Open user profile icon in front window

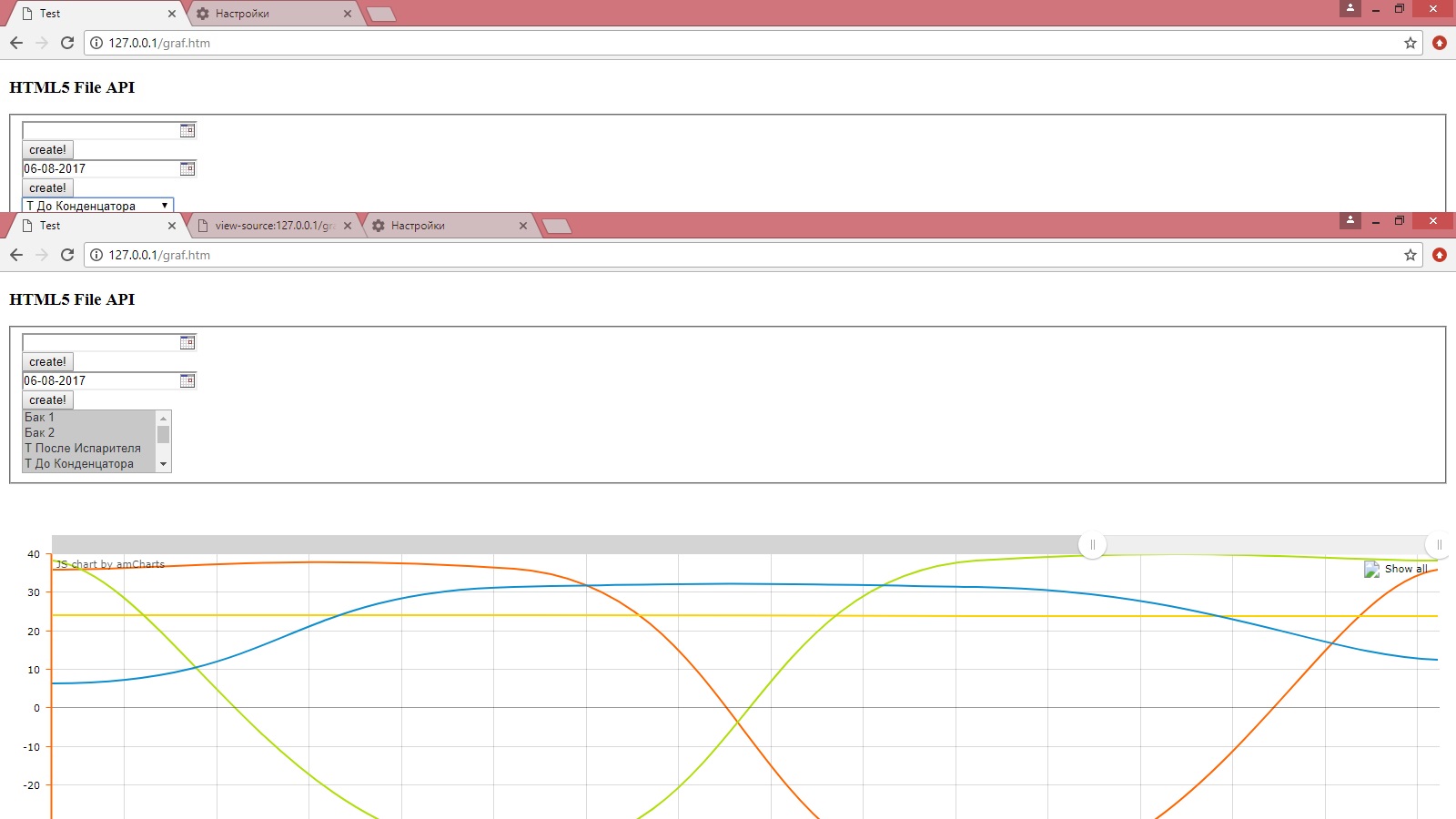(1350, 220)
